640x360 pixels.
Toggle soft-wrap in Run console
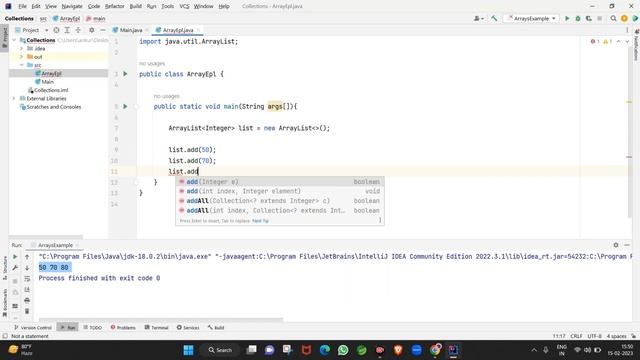click(x=27, y=279)
